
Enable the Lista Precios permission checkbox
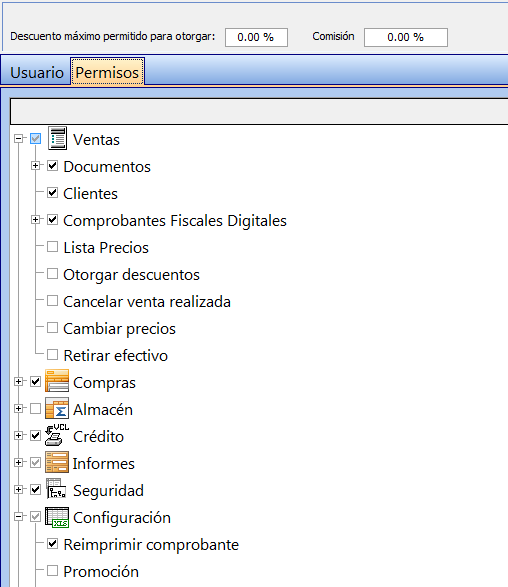point(52,247)
